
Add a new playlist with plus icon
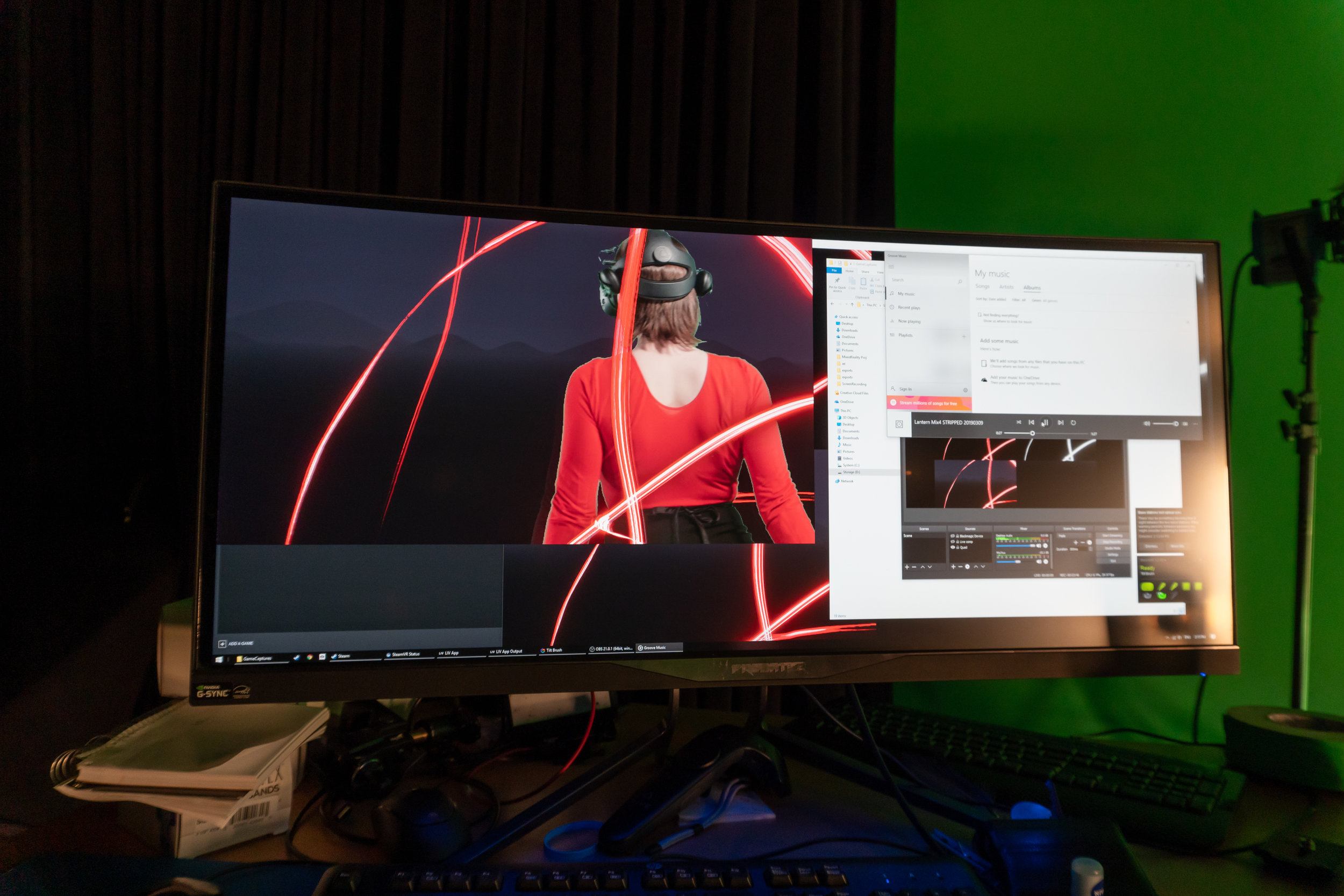964,336
